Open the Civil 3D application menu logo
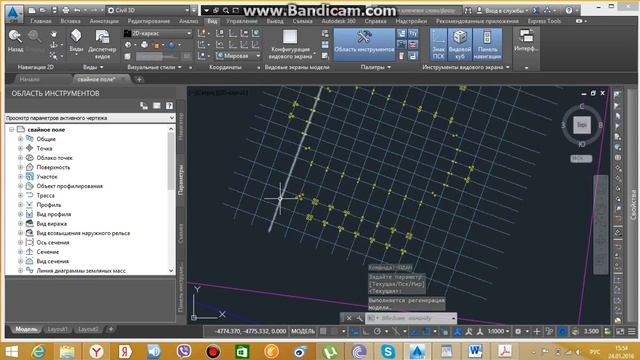The image size is (640, 360). tap(14, 13)
